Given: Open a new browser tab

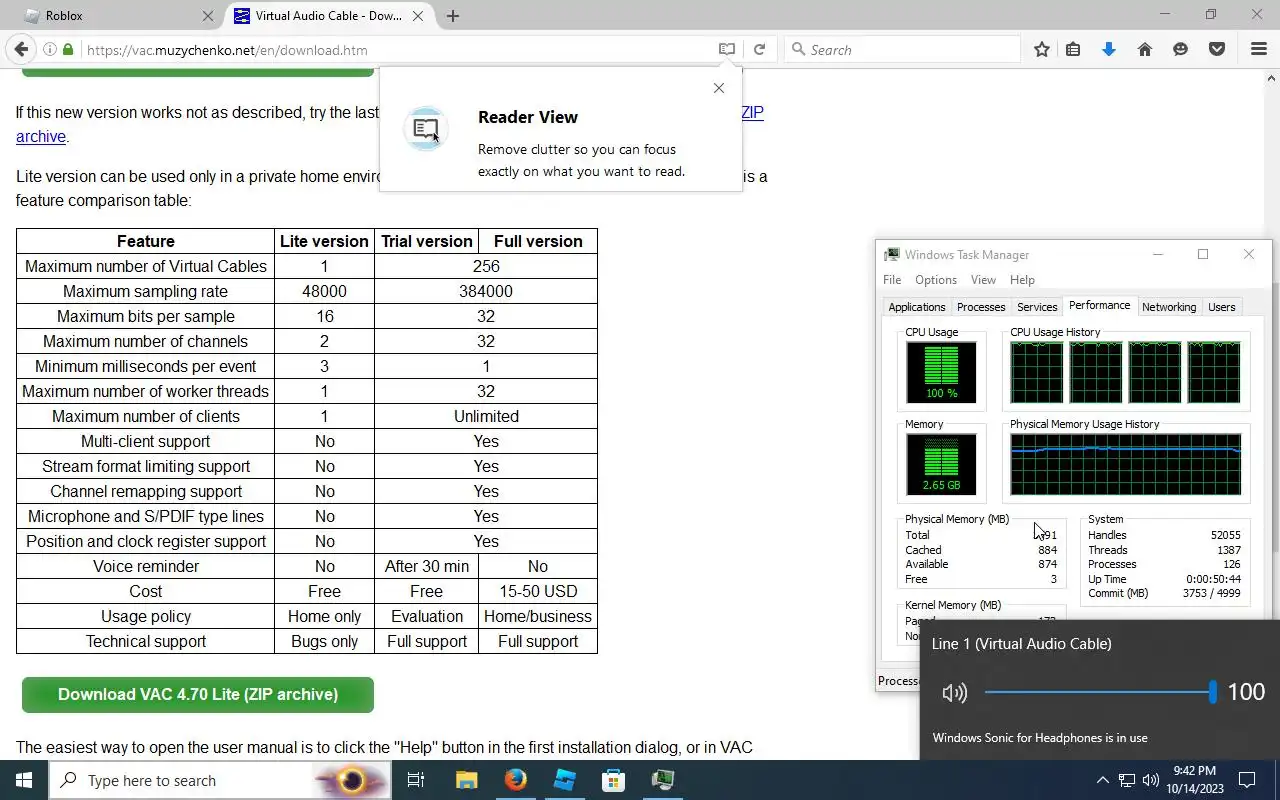Looking at the screenshot, I should (x=453, y=16).
